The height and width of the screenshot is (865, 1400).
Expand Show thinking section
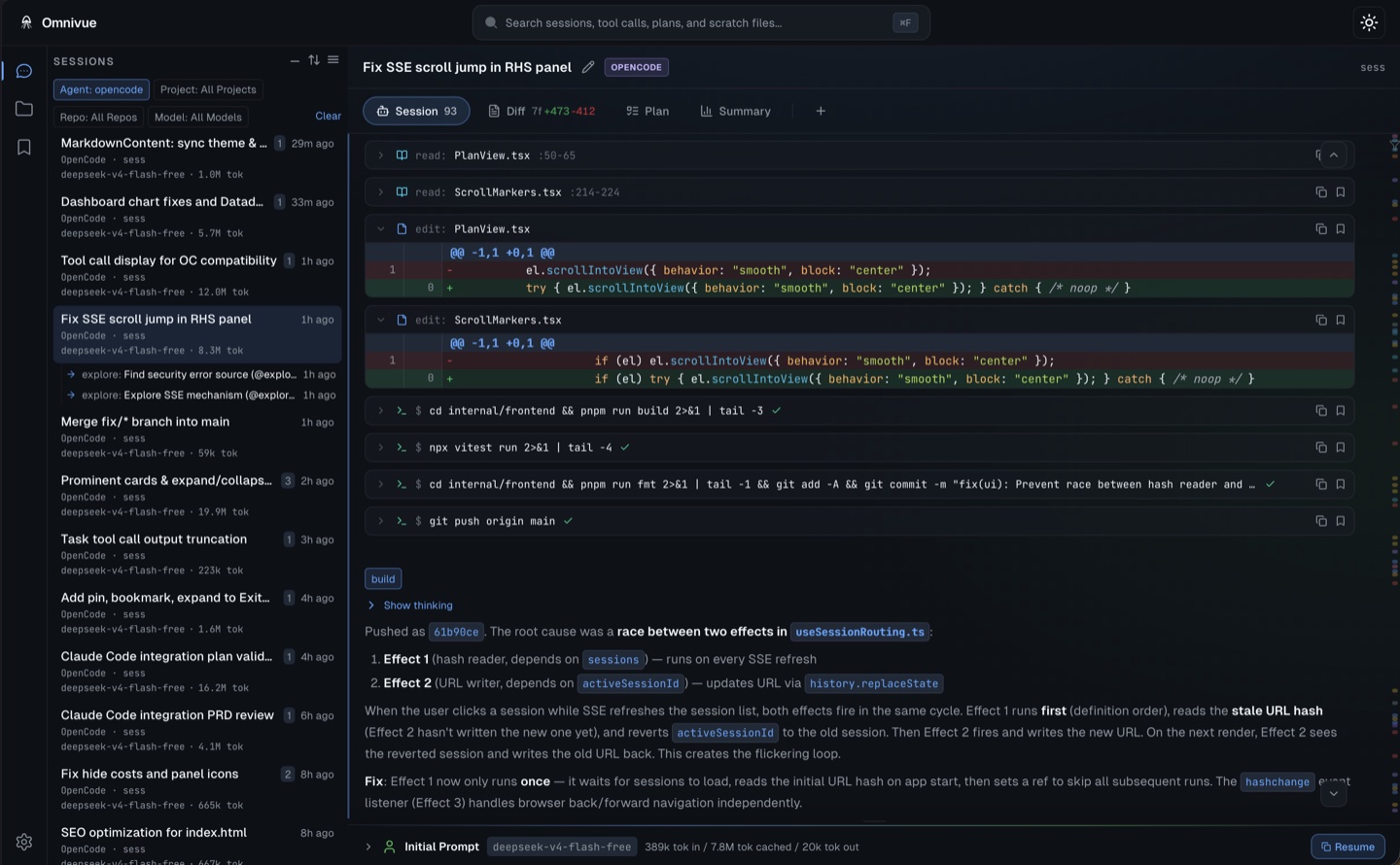pyautogui.click(x=409, y=605)
